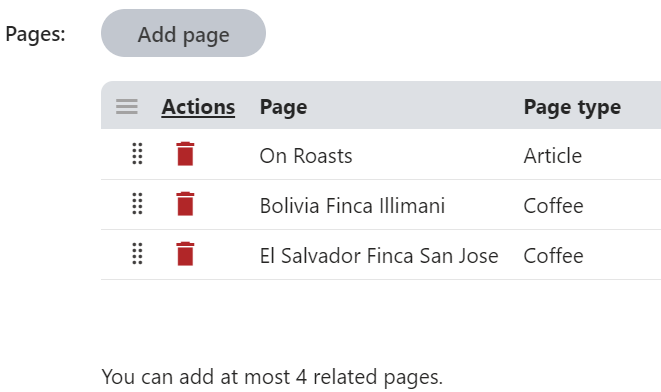The image size is (661, 392).
Task: Click the Page type column header
Action: tap(572, 107)
